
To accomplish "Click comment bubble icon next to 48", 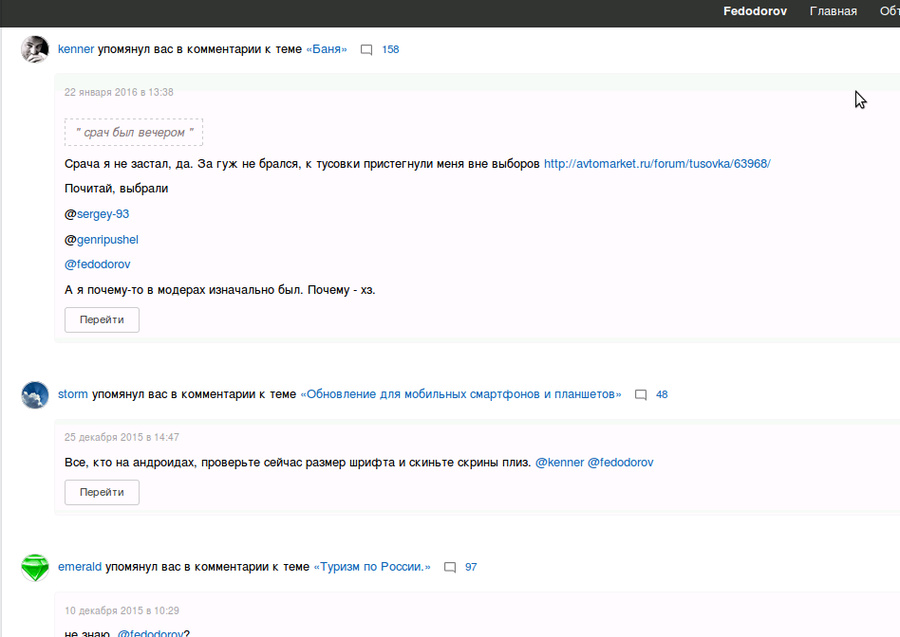I will pos(641,395).
